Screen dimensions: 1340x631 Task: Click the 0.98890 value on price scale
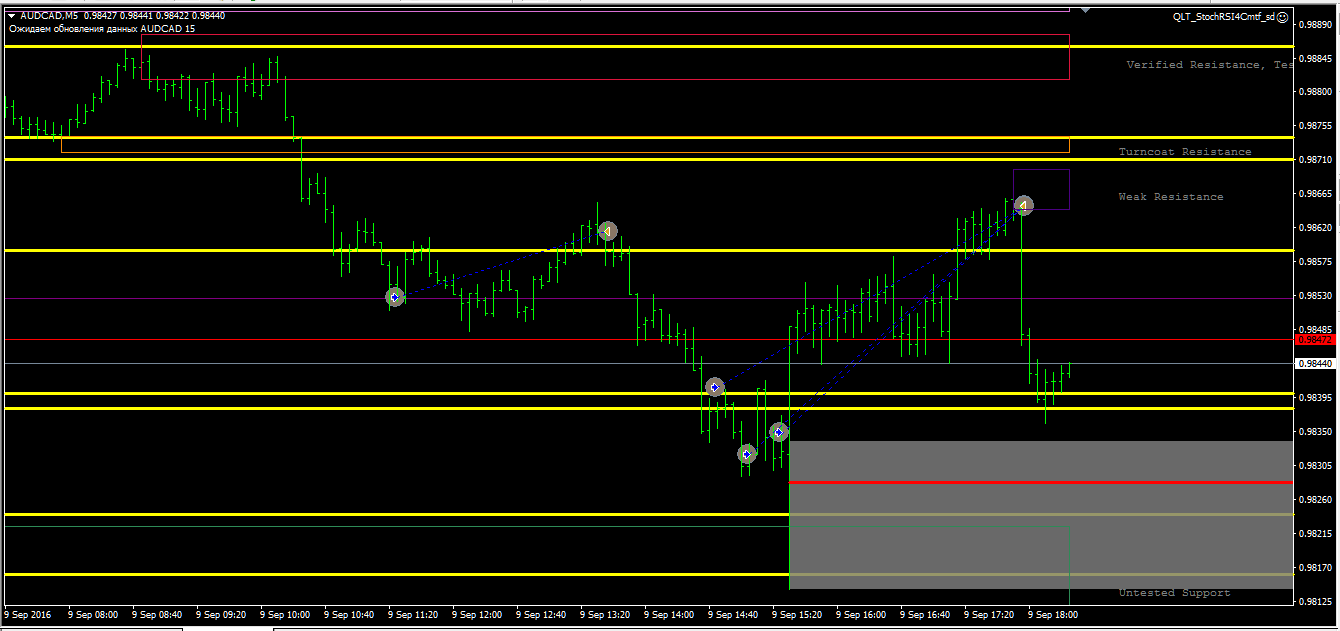[x=1315, y=25]
